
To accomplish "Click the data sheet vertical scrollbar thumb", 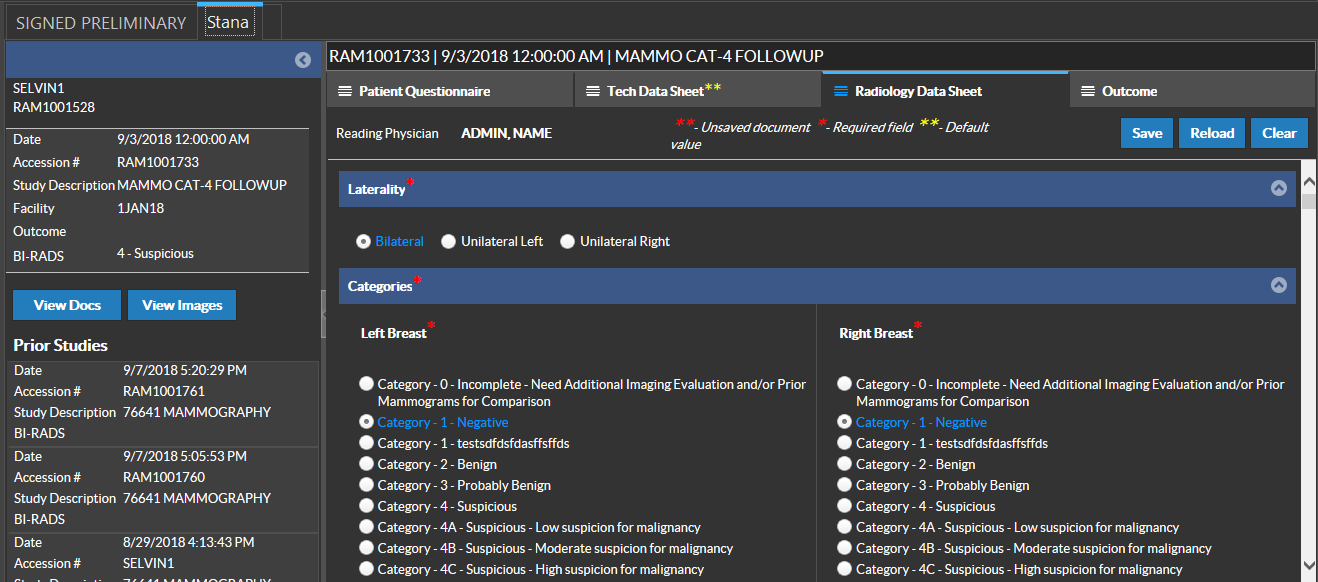I will tap(1308, 202).
